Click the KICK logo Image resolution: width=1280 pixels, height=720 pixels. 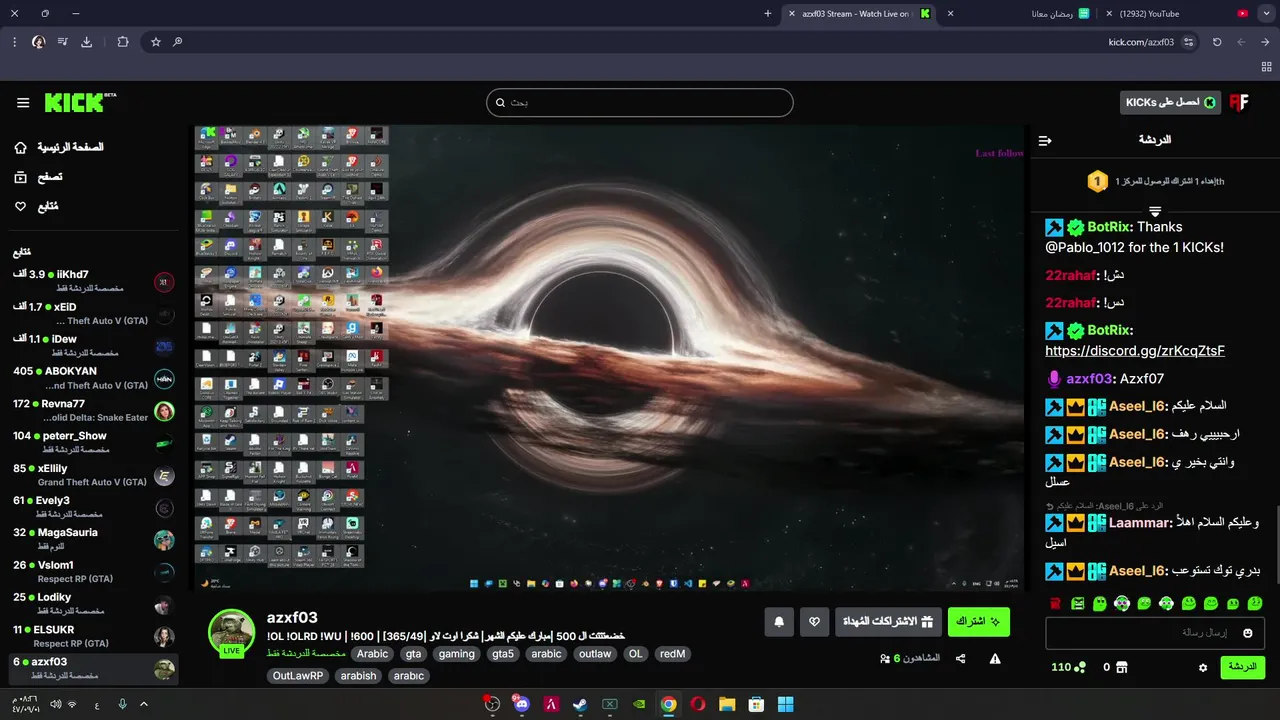point(80,102)
